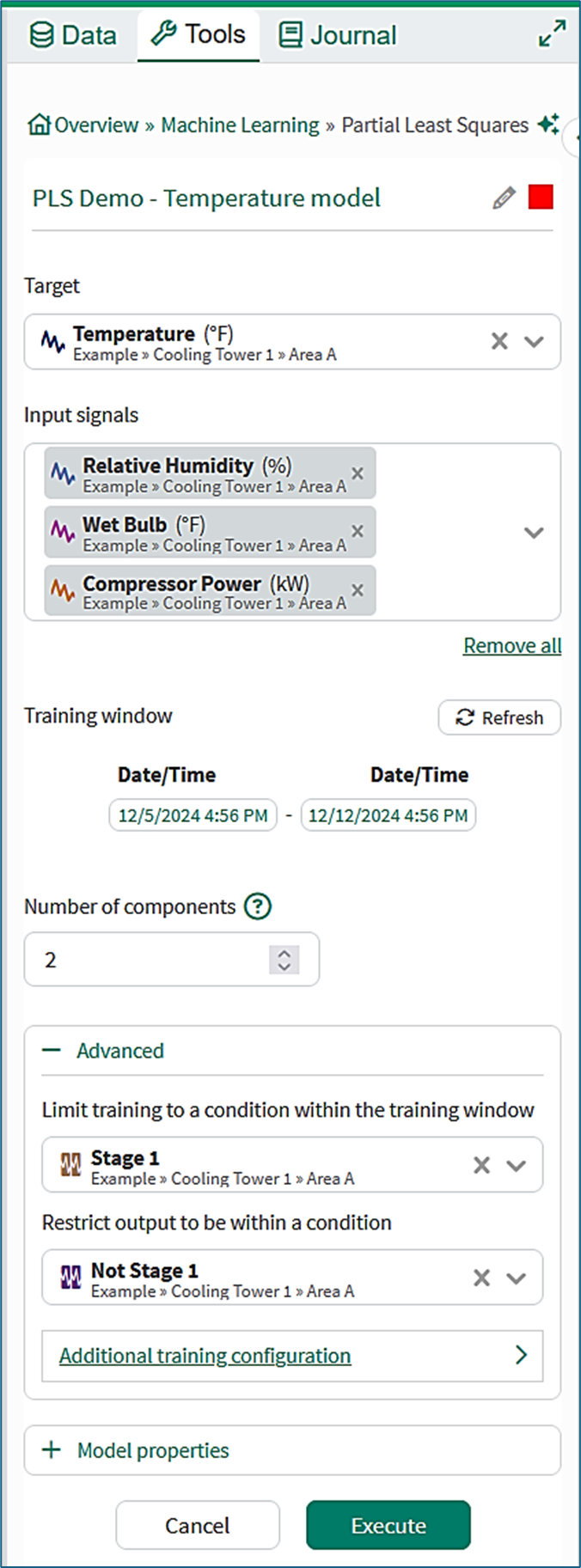The width and height of the screenshot is (581, 1568).
Task: Click the red color swatch
Action: pyautogui.click(x=541, y=198)
